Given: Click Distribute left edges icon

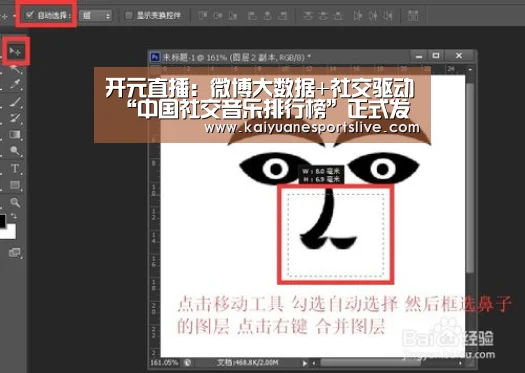Looking at the screenshot, I should pos(358,15).
